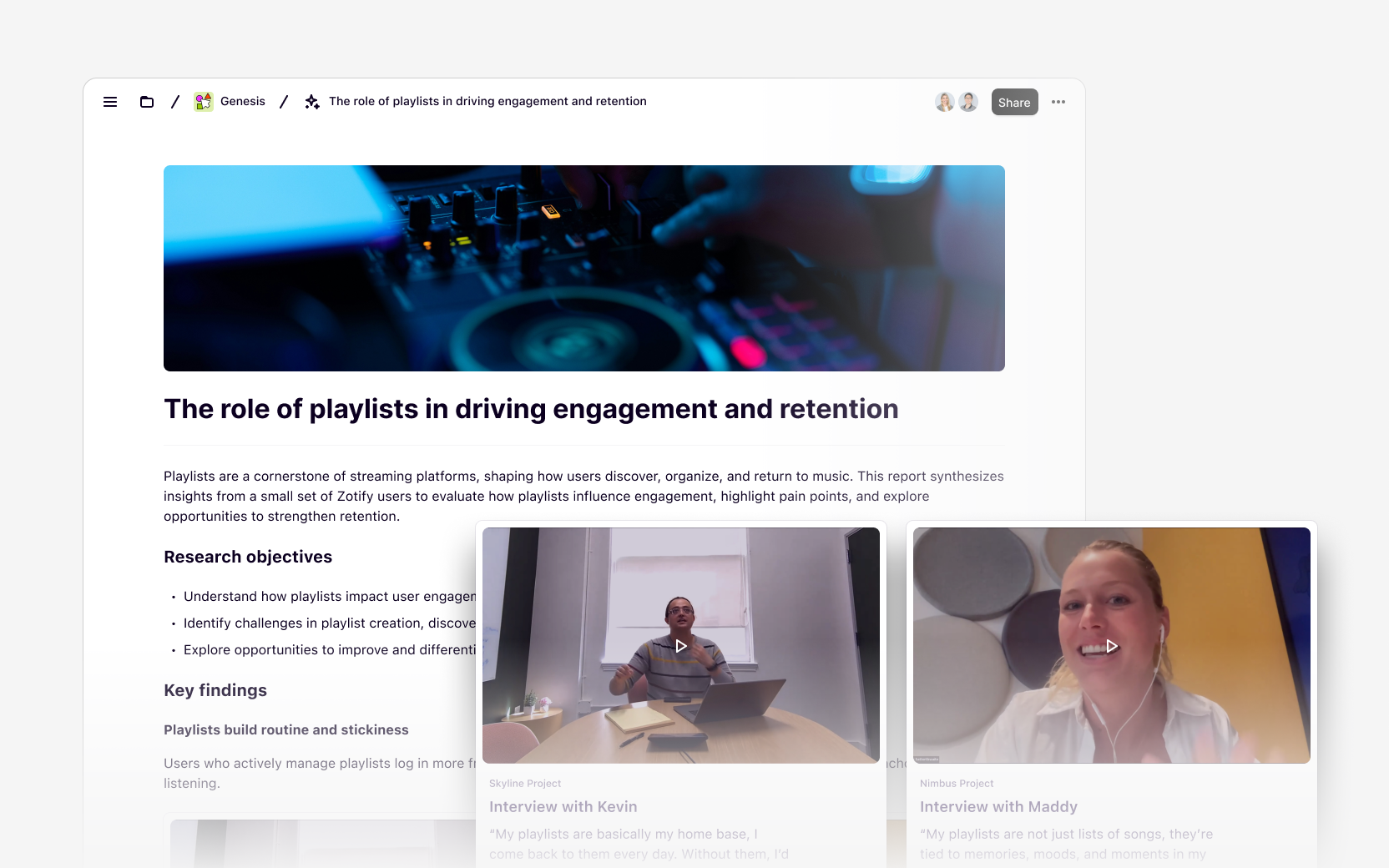Click the Skyline Project label
The image size is (1389, 868).
tap(525, 784)
